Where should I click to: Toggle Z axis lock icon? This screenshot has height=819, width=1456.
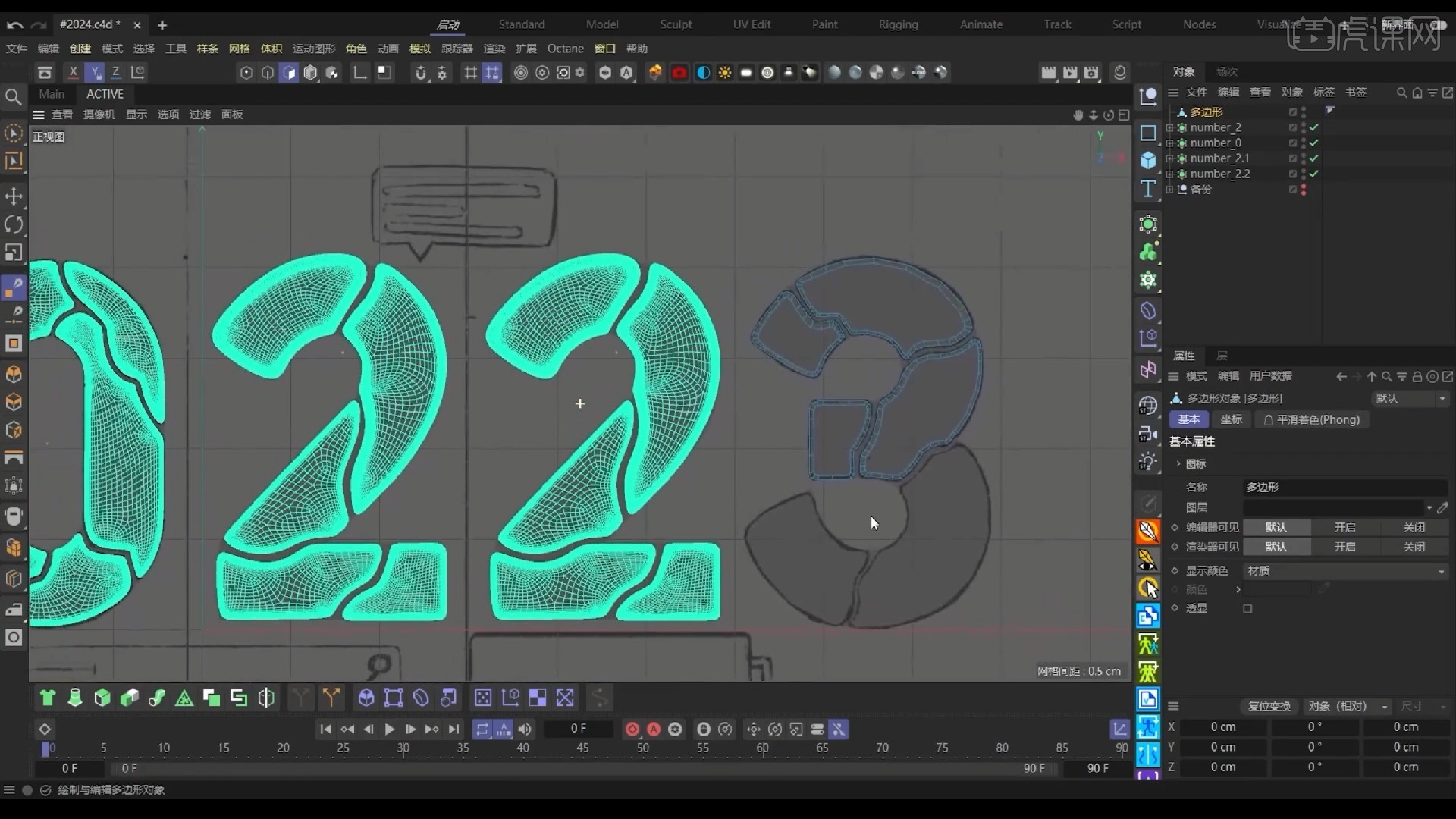tap(116, 72)
